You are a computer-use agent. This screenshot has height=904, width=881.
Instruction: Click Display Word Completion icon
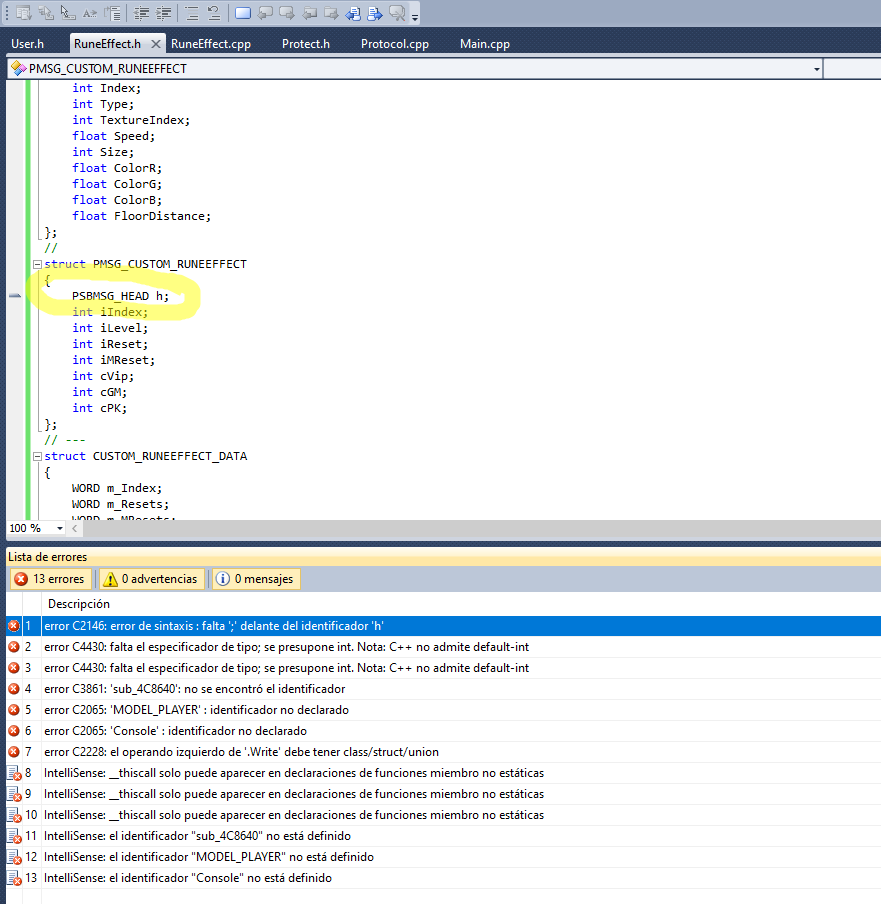pyautogui.click(x=90, y=13)
